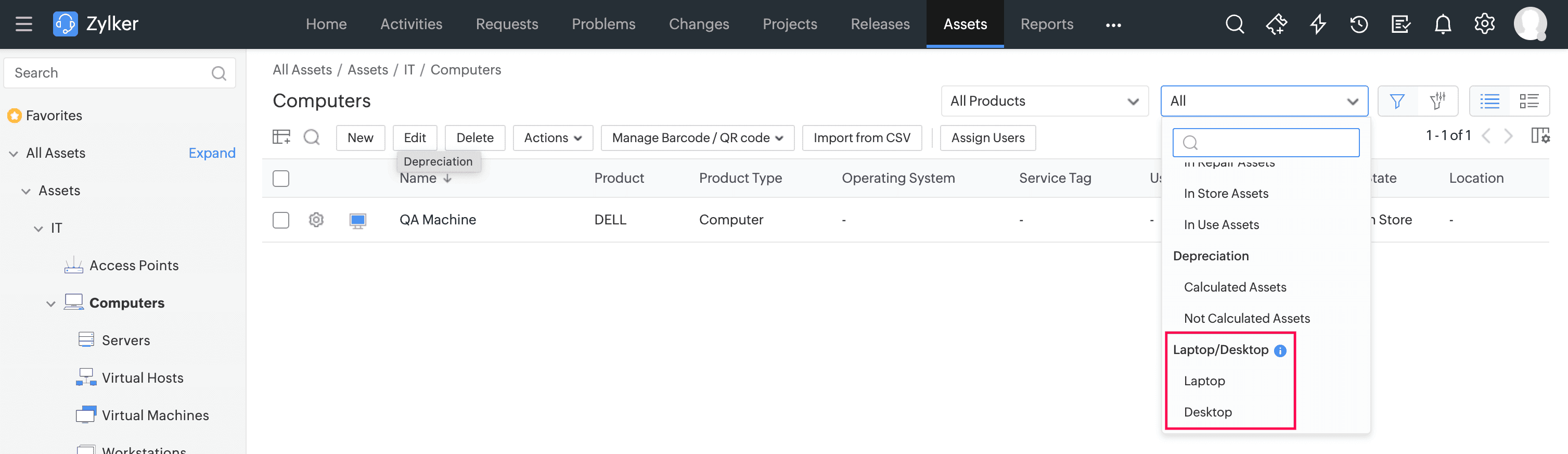
Task: Open the notifications bell
Action: (1443, 24)
